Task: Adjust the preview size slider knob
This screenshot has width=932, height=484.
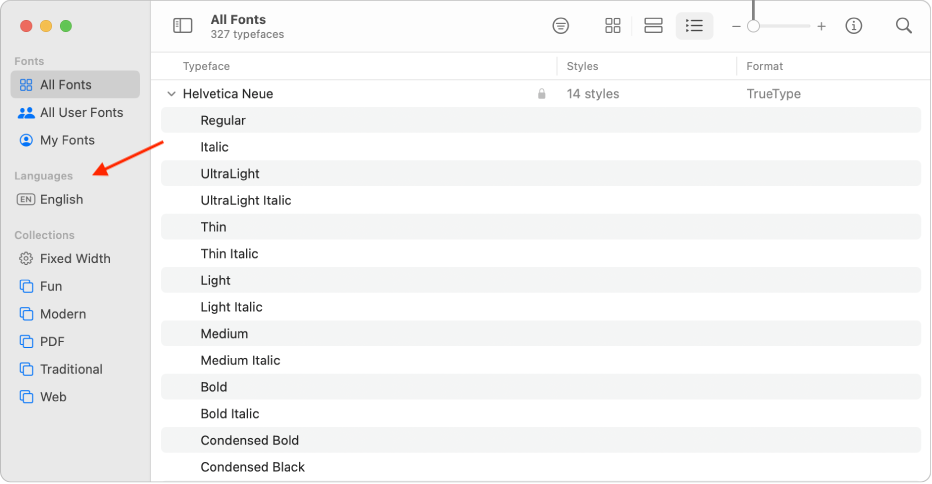Action: 753,26
